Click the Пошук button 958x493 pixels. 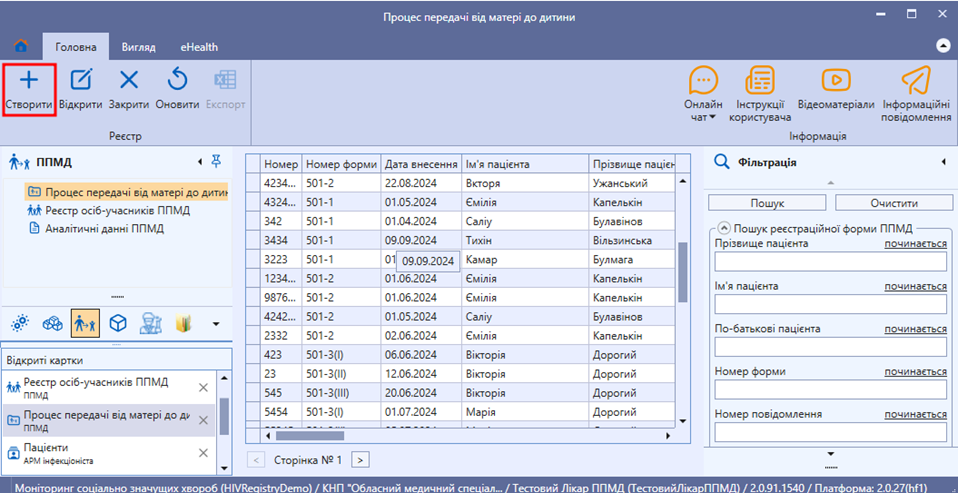(x=767, y=203)
